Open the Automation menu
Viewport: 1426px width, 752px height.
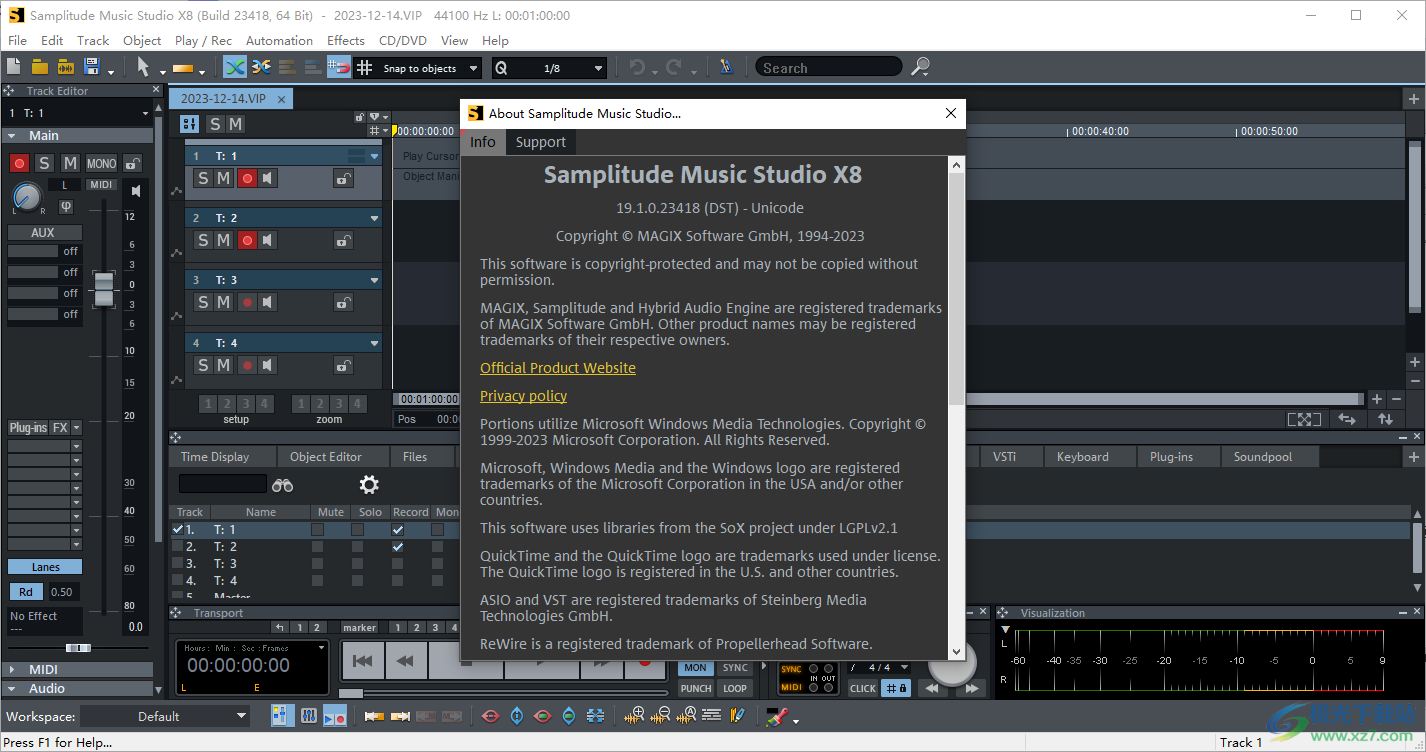pos(279,40)
